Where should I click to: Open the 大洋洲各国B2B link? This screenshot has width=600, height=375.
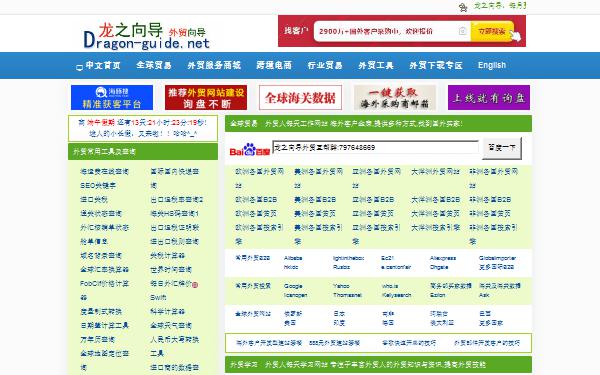tap(435, 199)
